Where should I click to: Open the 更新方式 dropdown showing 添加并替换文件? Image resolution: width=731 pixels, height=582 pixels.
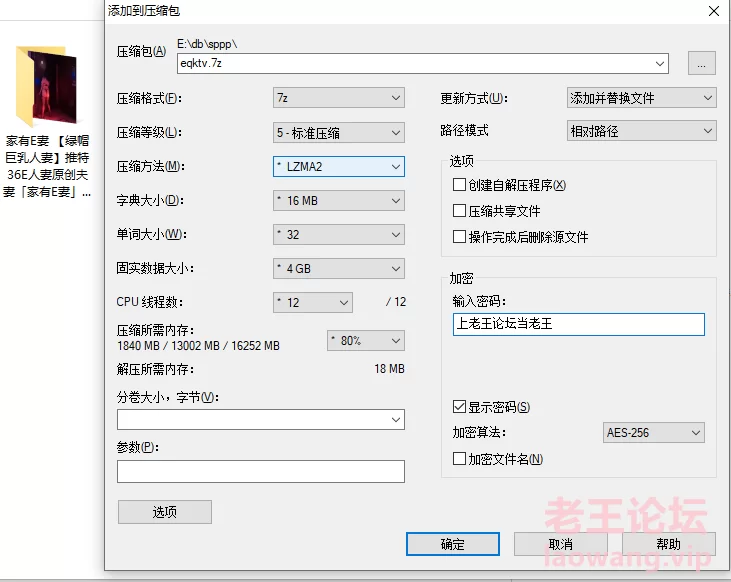click(641, 98)
